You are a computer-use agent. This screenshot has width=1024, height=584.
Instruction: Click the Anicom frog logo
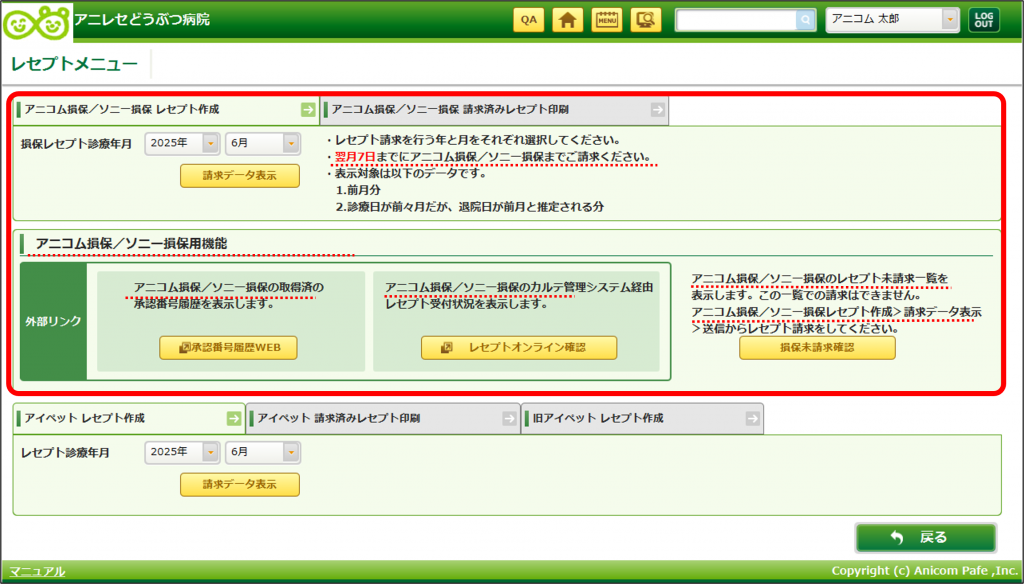37,22
